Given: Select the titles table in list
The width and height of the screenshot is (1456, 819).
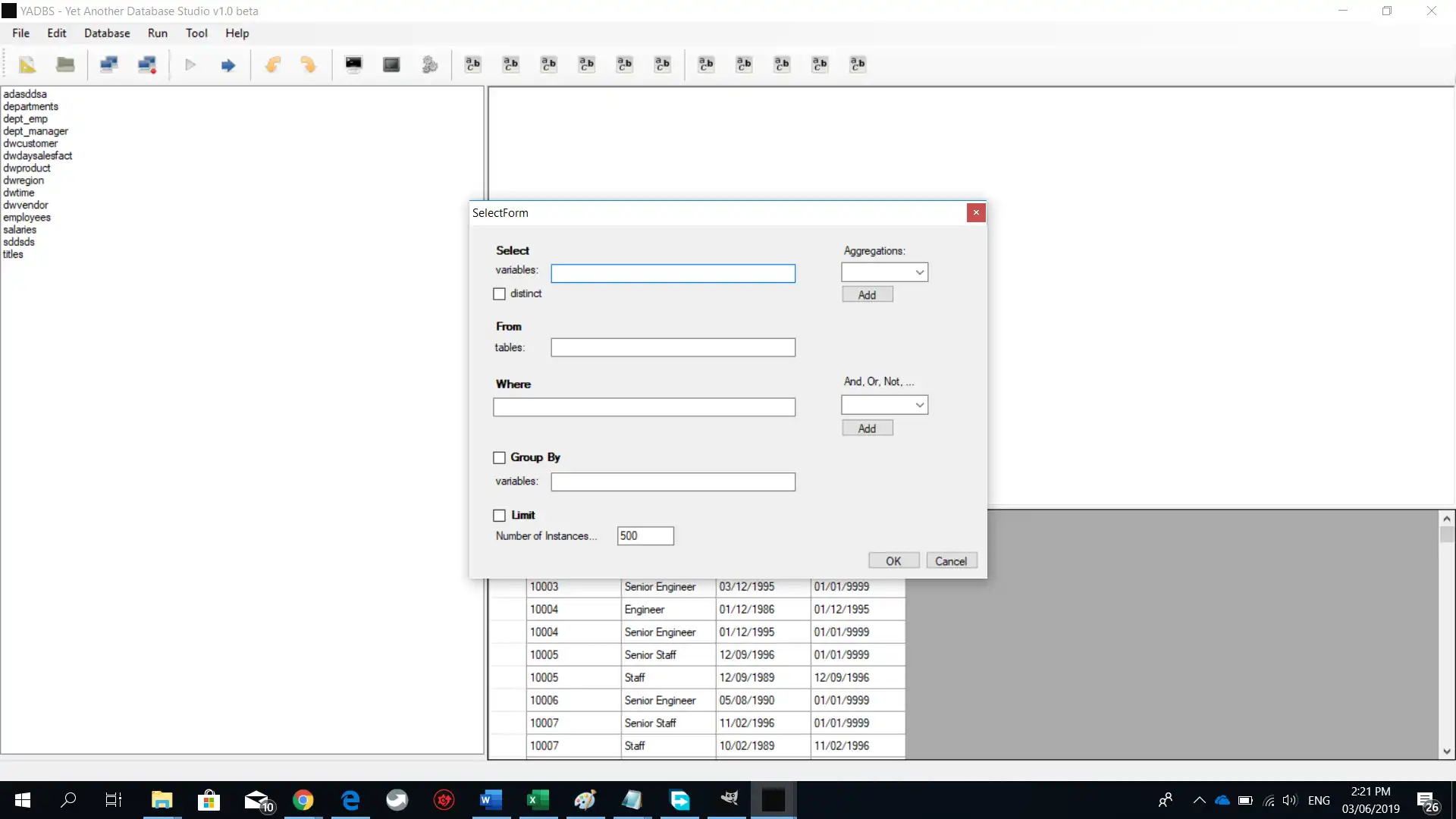Looking at the screenshot, I should click(13, 255).
